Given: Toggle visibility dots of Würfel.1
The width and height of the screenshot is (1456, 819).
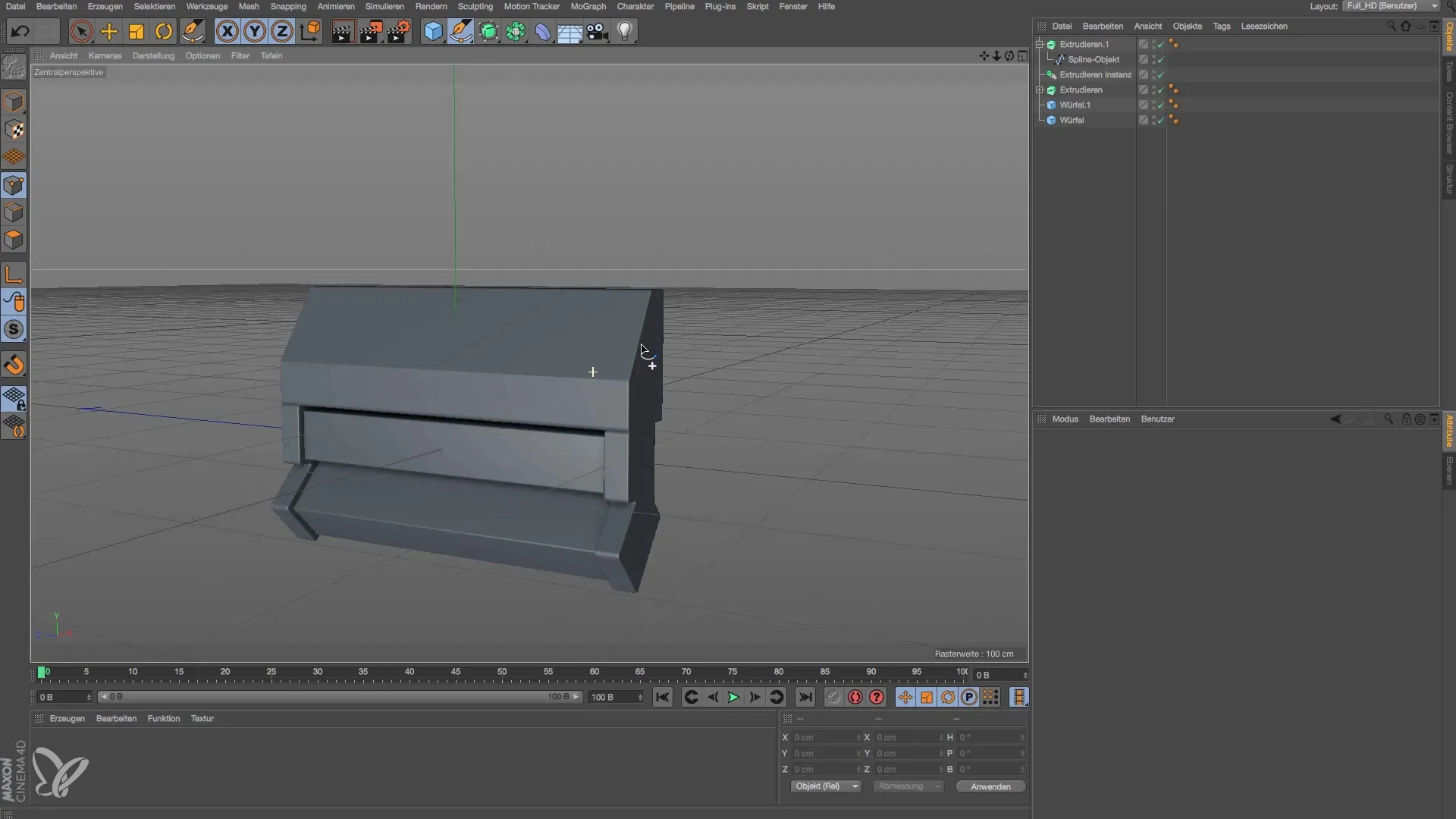Looking at the screenshot, I should click(1153, 105).
